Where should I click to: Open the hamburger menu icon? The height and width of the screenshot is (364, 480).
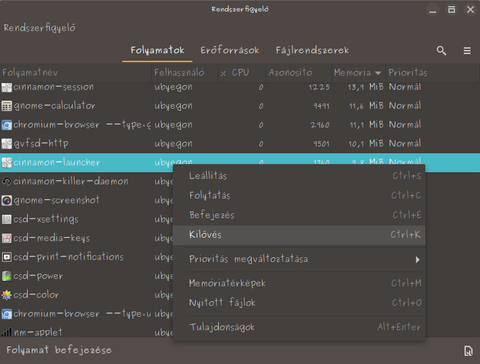coord(467,51)
